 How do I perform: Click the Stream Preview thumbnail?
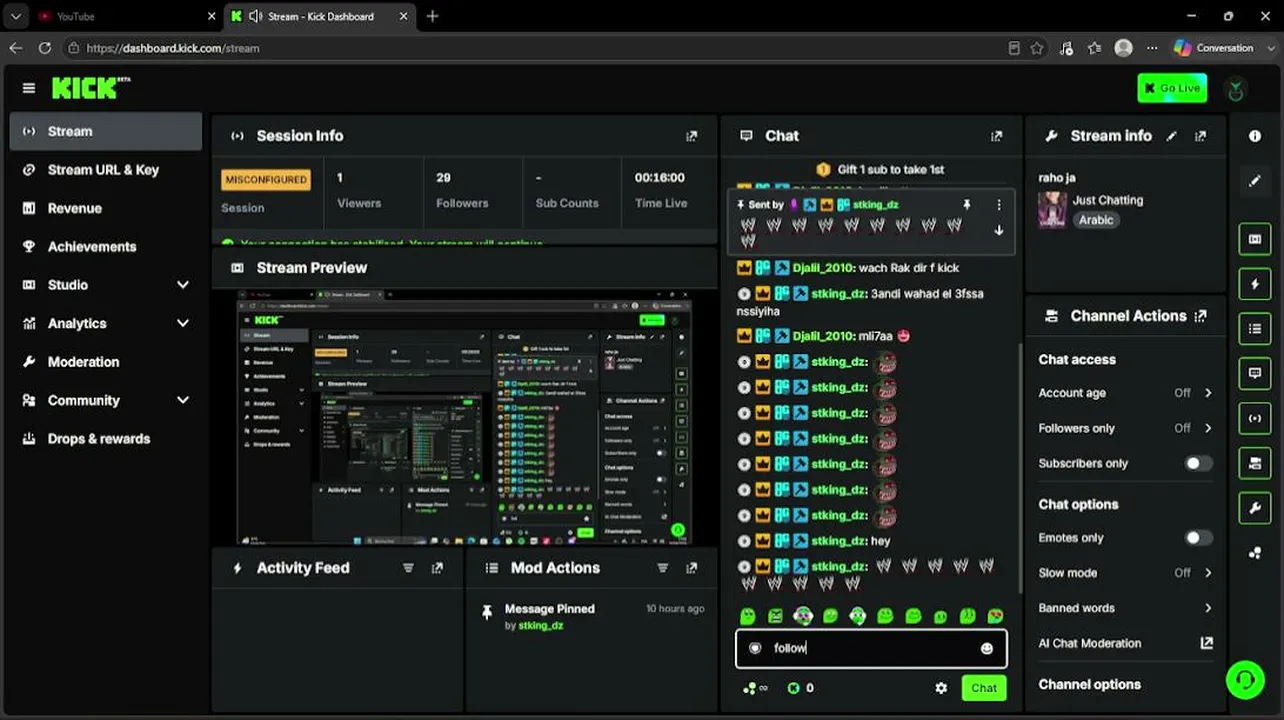coord(464,417)
